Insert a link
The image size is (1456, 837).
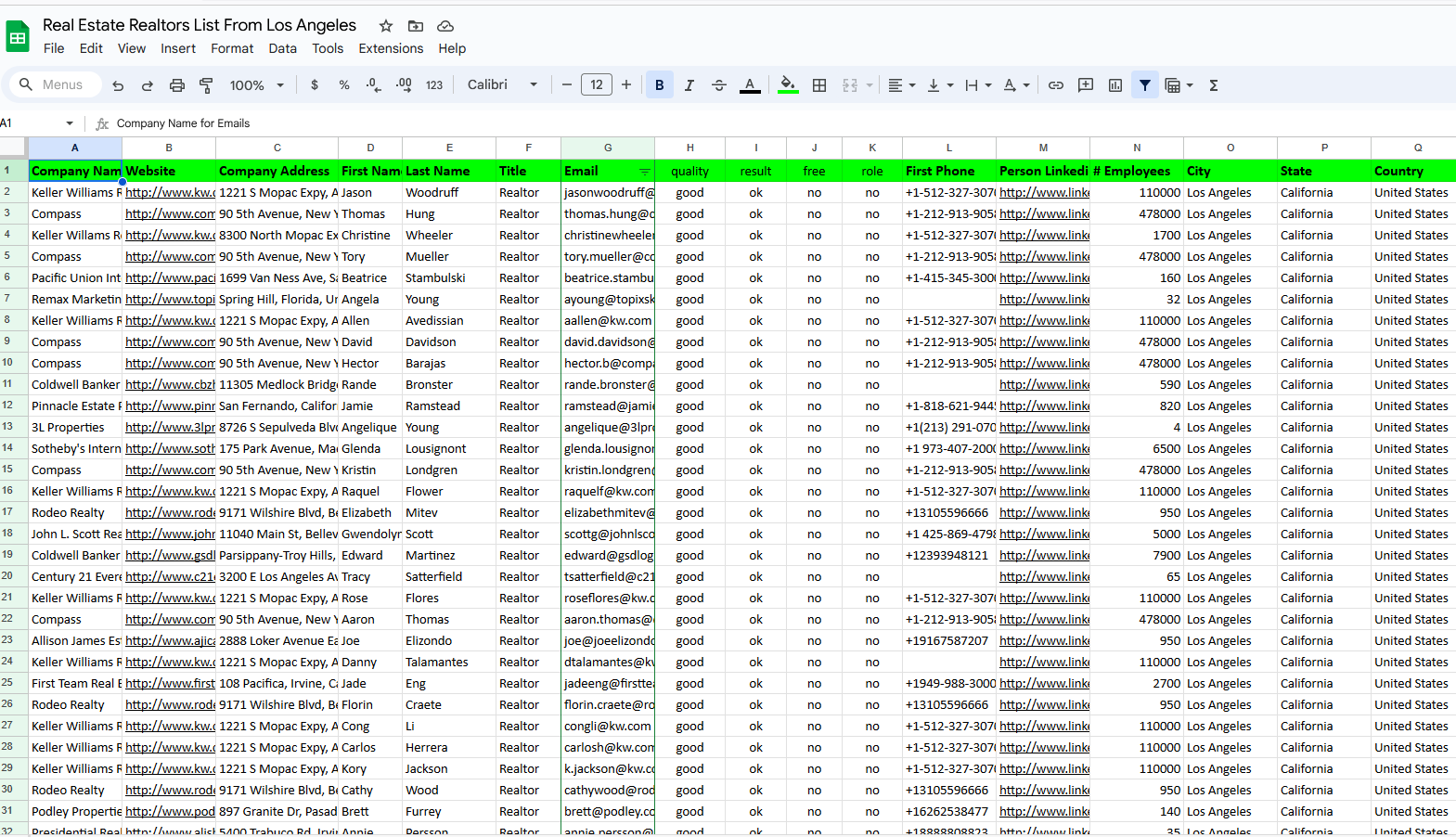click(x=1056, y=85)
